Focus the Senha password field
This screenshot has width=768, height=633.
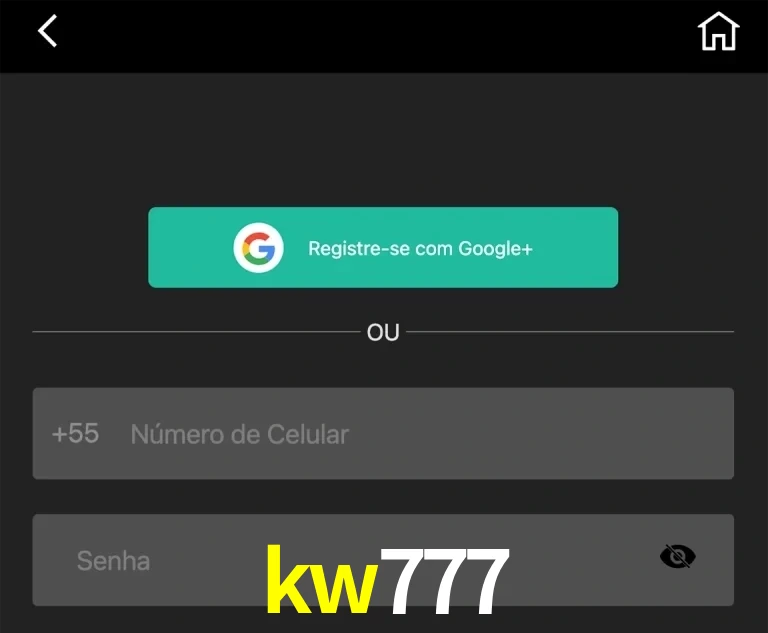pyautogui.click(x=383, y=560)
